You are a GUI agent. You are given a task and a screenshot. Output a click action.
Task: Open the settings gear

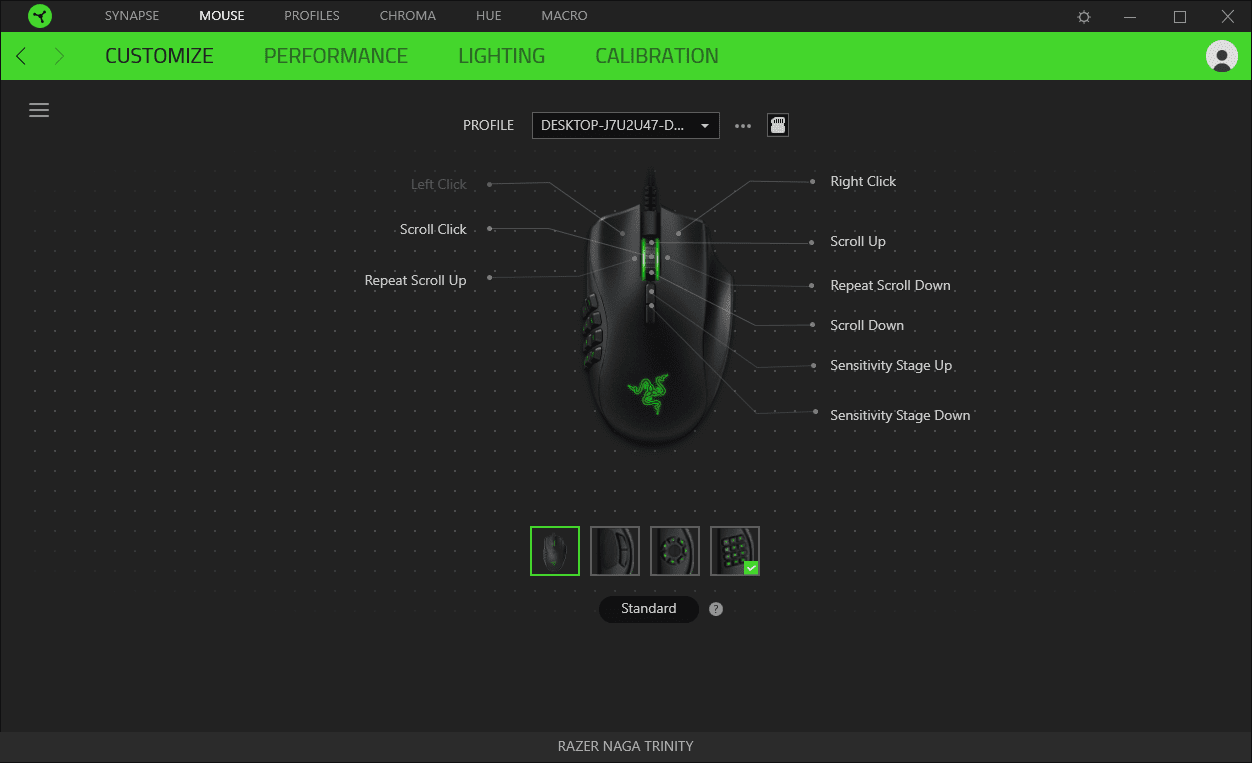[x=1084, y=17]
